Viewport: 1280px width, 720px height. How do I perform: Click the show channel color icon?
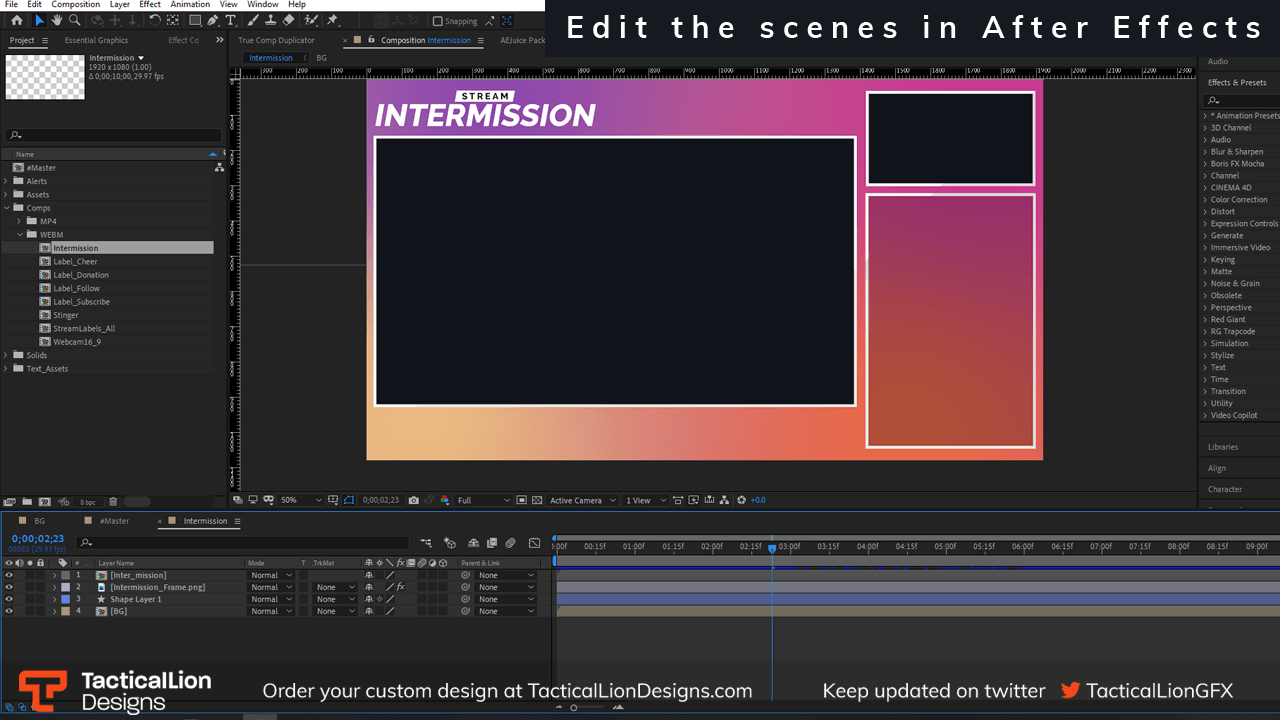(x=445, y=500)
